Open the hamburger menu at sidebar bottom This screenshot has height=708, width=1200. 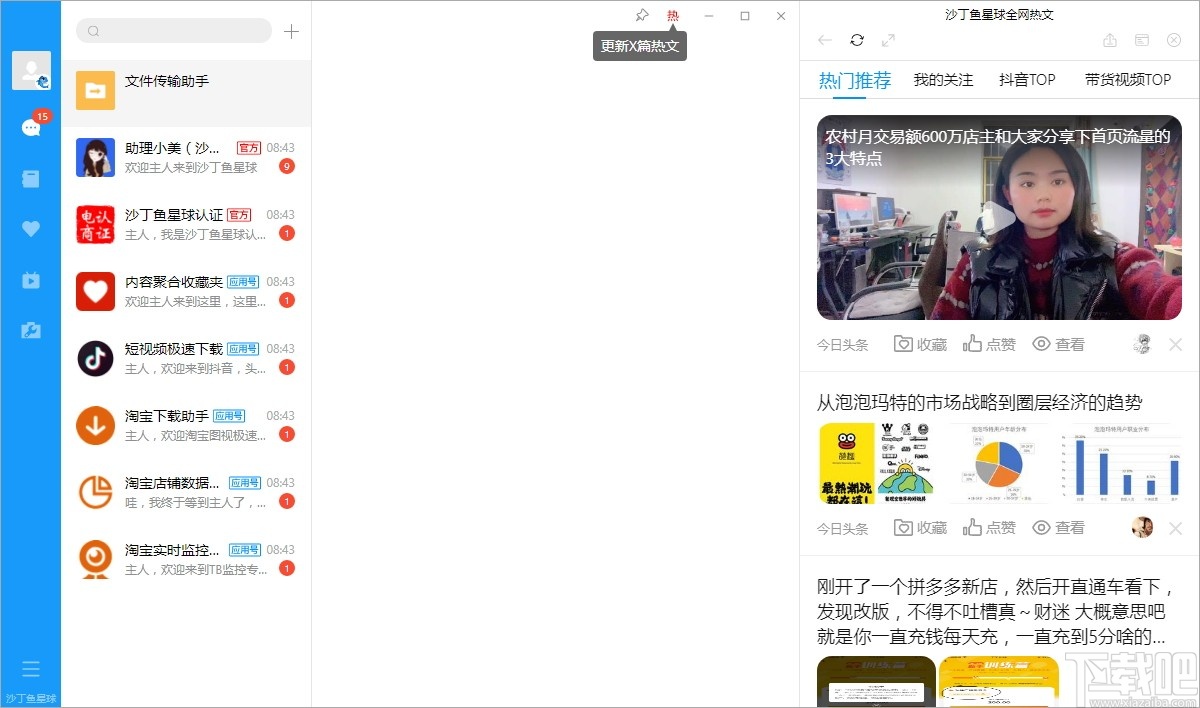tap(31, 668)
